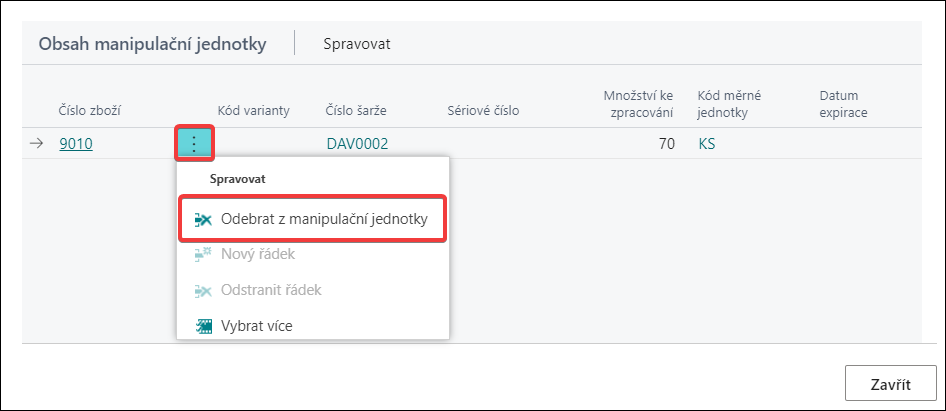
Task: Select the Odstranit řádek menu entry
Action: (313, 290)
